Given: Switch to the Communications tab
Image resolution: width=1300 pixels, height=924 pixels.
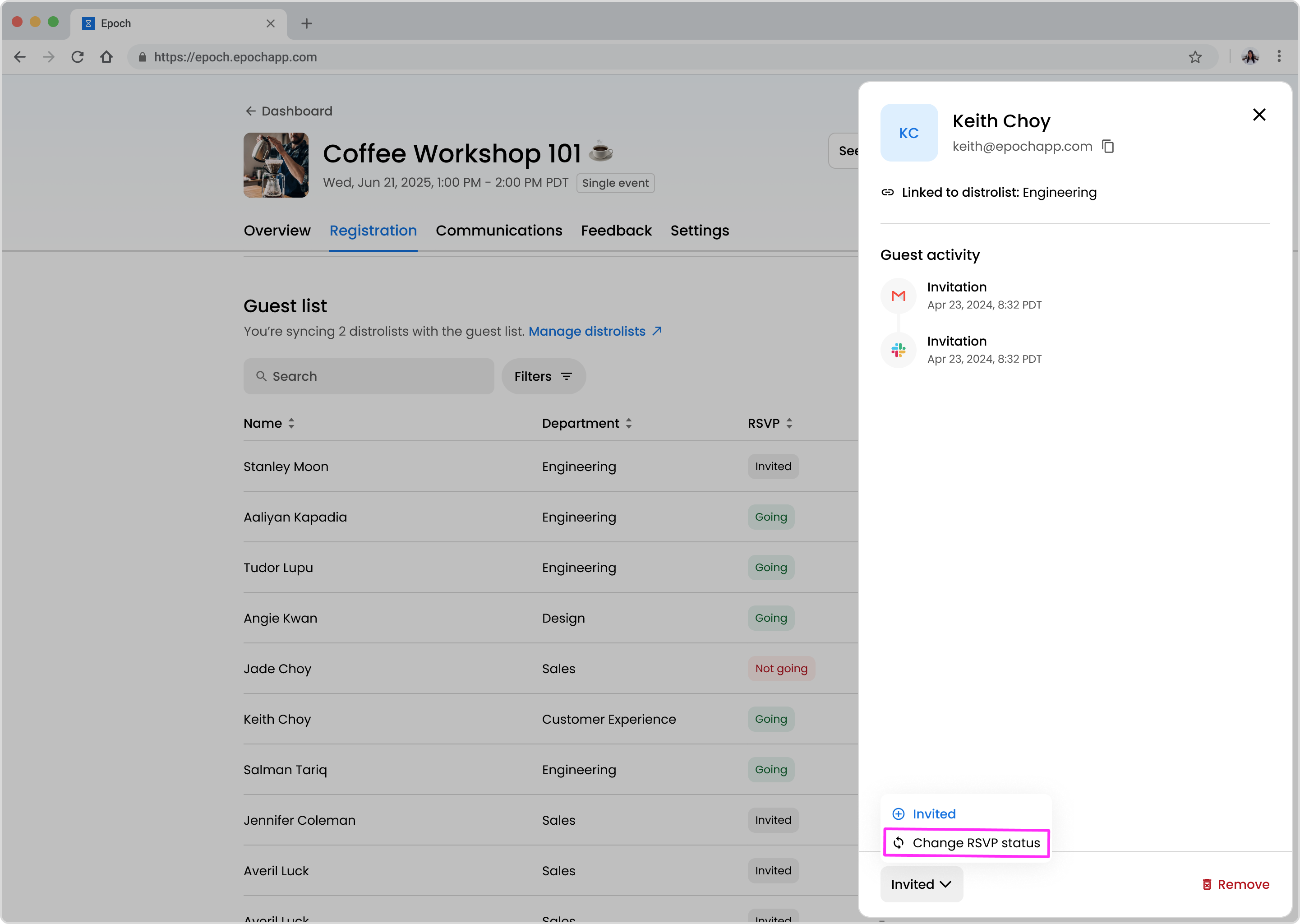Looking at the screenshot, I should 499,231.
